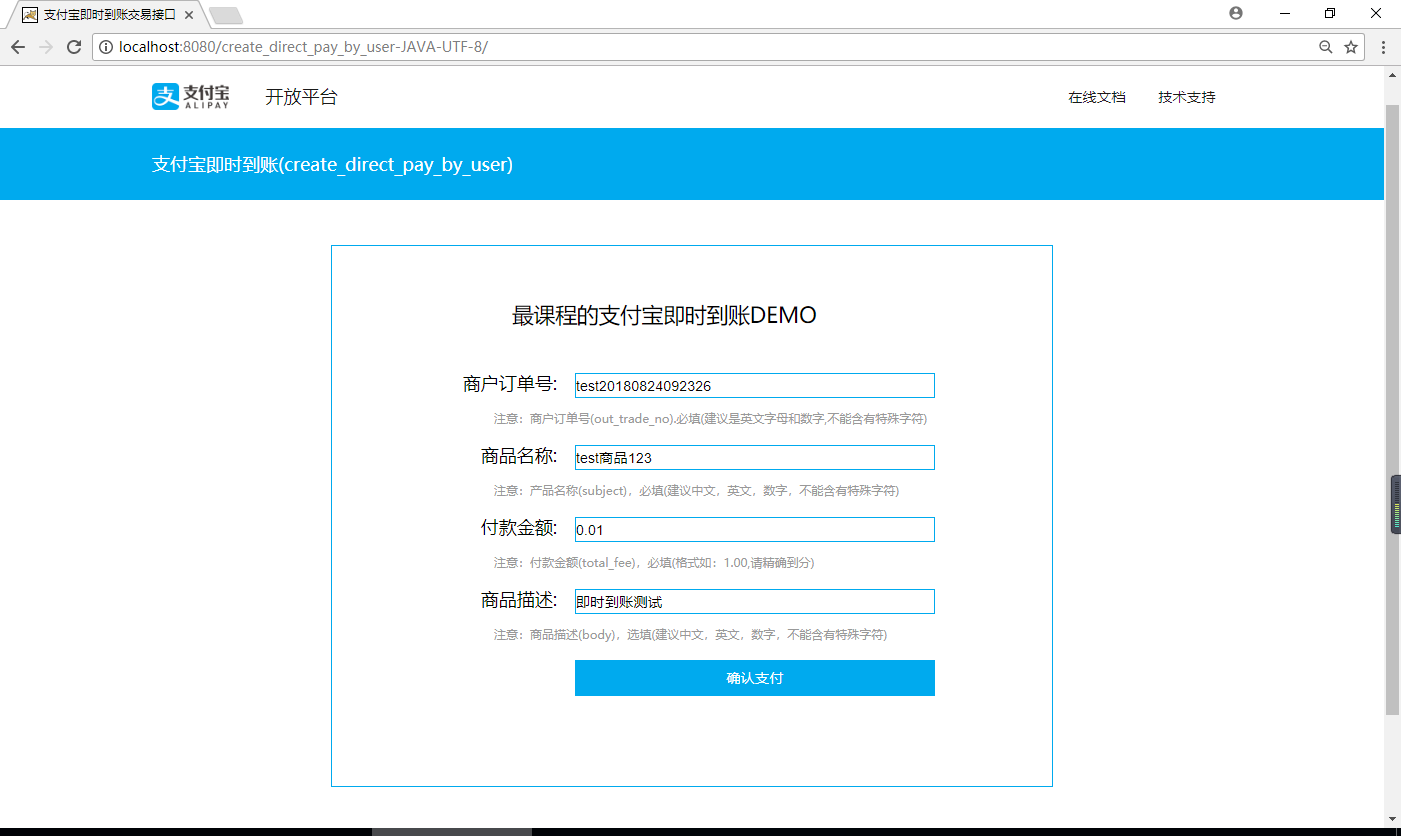
Task: Click the browser forward arrow
Action: 46,47
